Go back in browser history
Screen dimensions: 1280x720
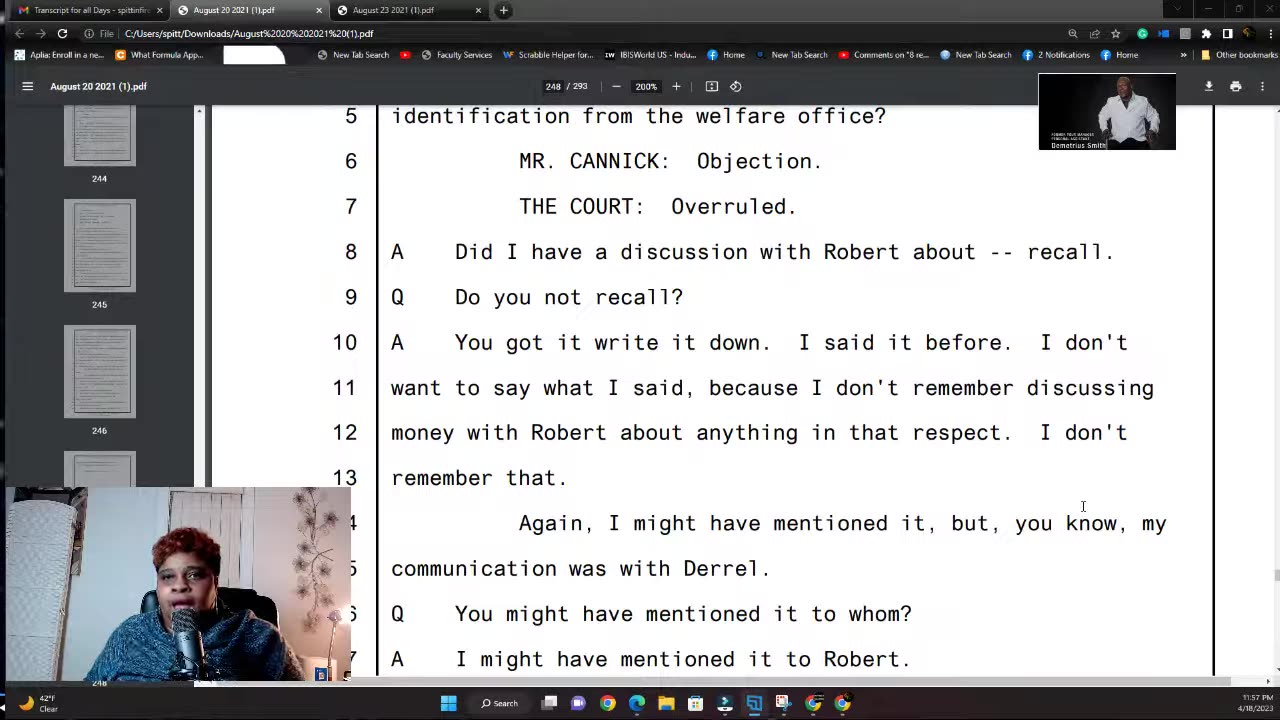pos(20,33)
